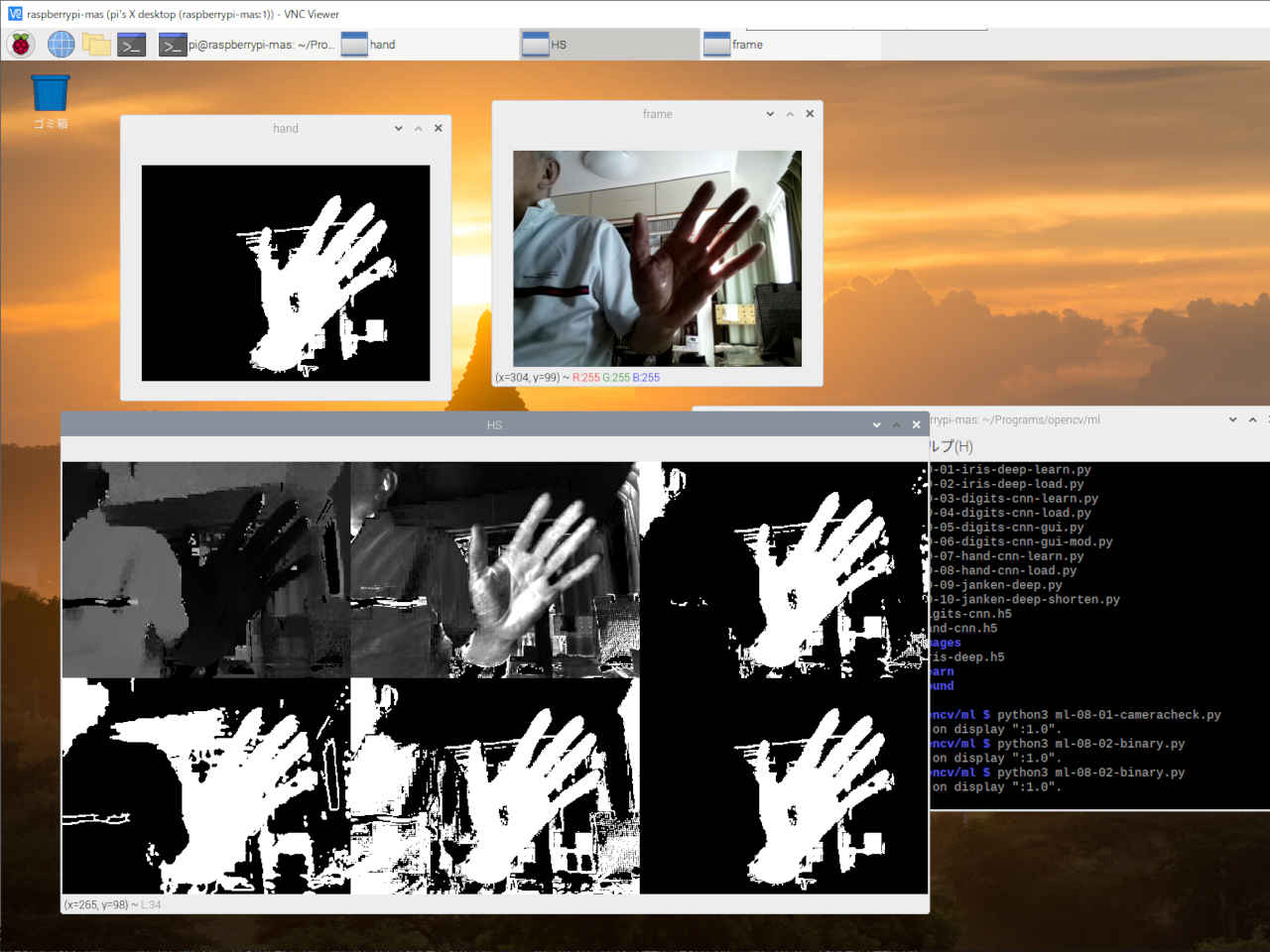The width and height of the screenshot is (1270, 952).
Task: Switch to the frame window from taskbar
Action: [x=789, y=45]
